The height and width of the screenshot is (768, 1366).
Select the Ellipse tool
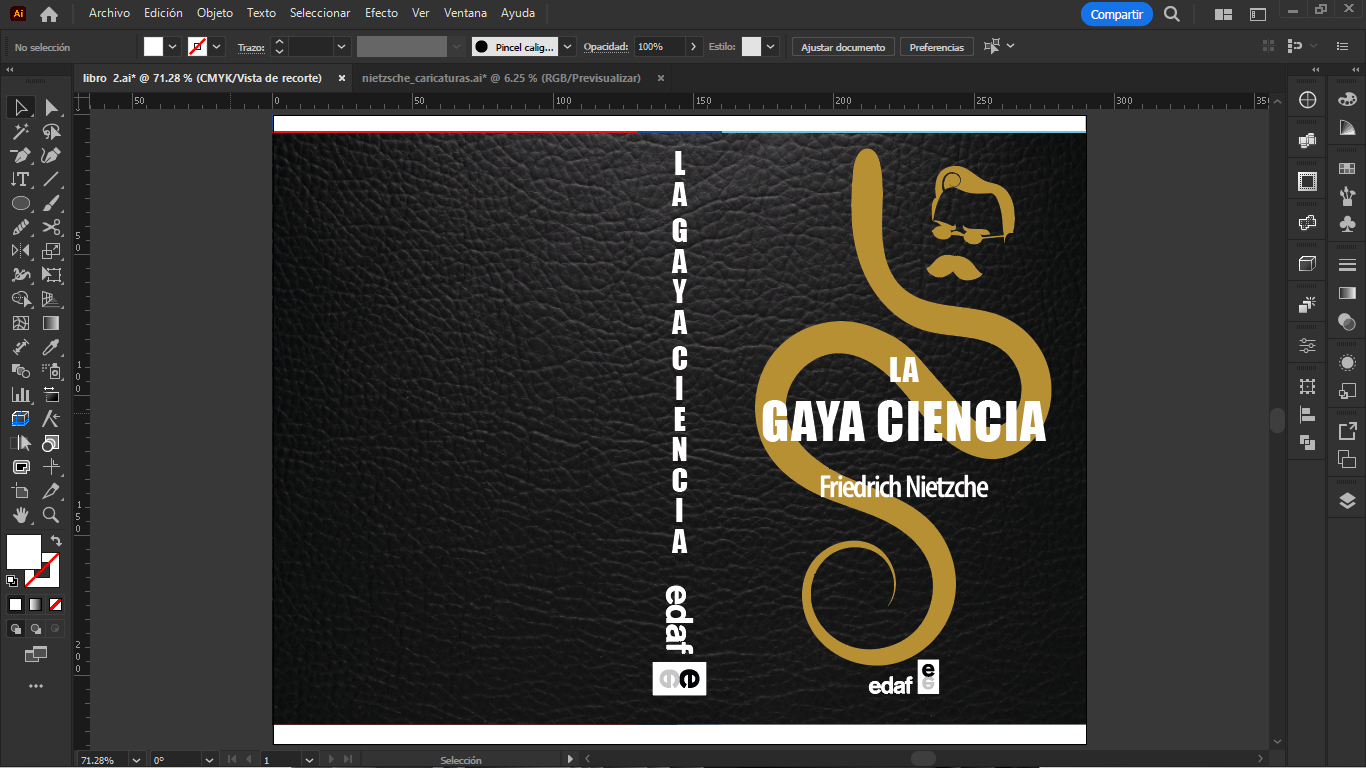click(21, 203)
